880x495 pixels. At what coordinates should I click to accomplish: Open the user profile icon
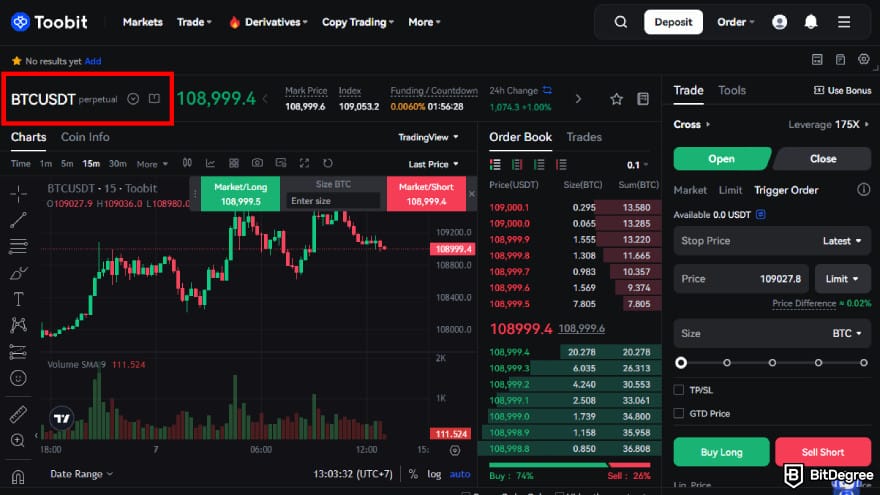(780, 22)
